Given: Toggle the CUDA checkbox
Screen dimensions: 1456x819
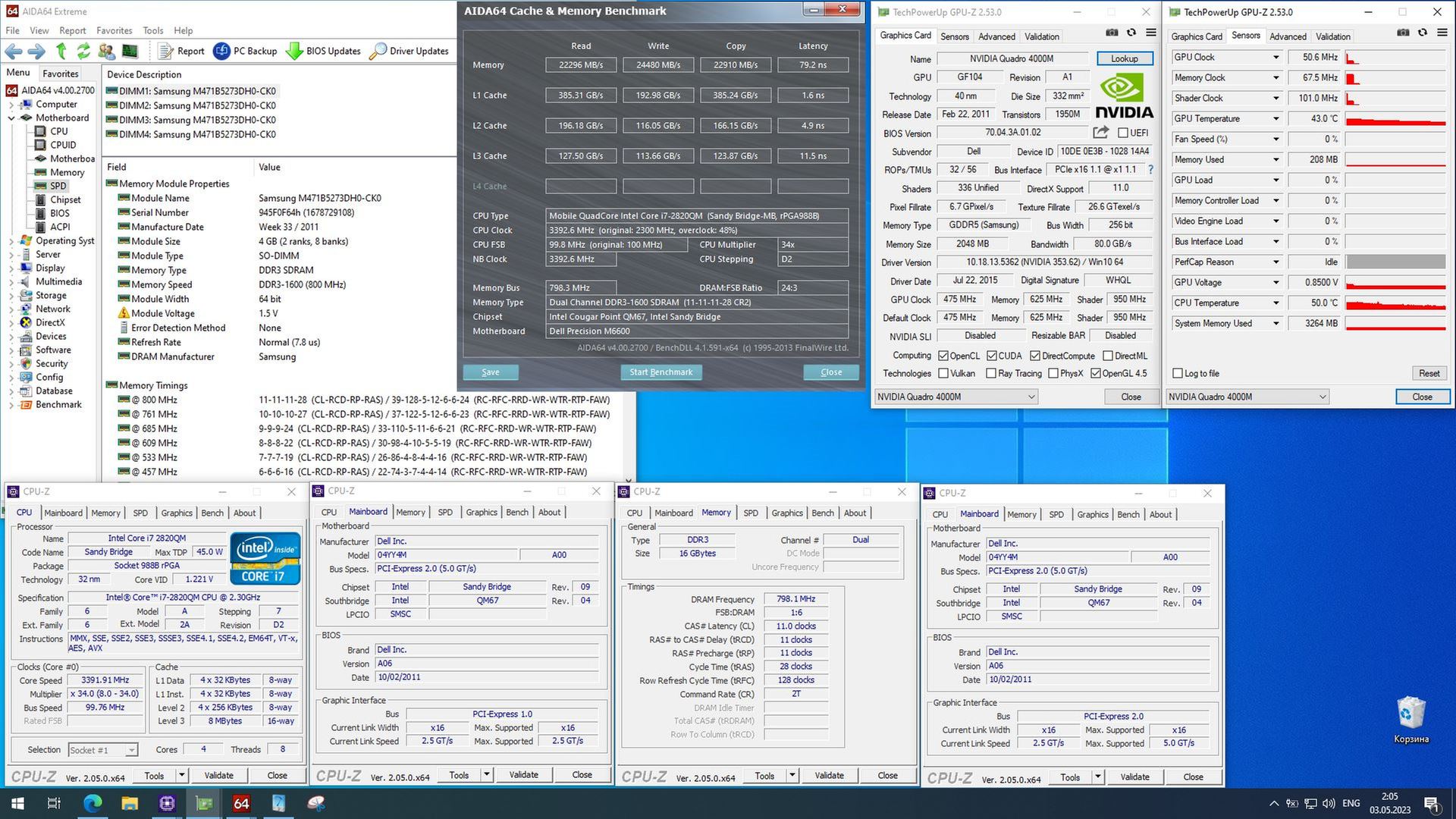Looking at the screenshot, I should point(991,356).
